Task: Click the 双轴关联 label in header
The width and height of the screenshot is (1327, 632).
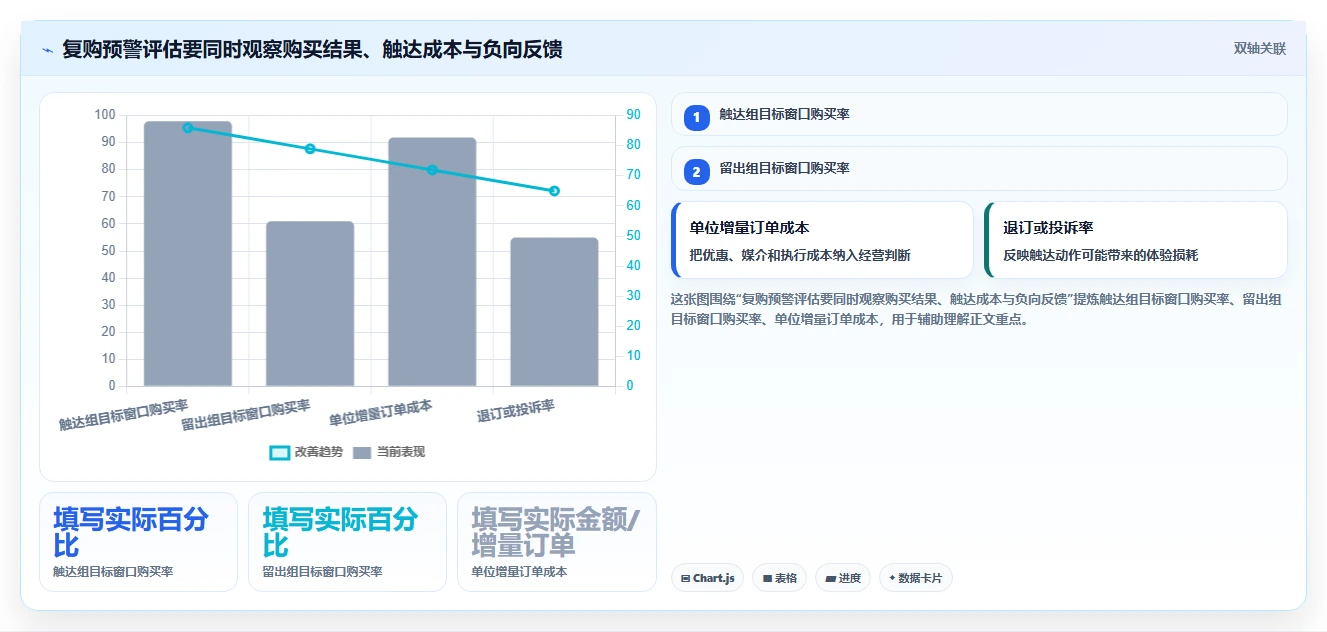Action: [1259, 49]
